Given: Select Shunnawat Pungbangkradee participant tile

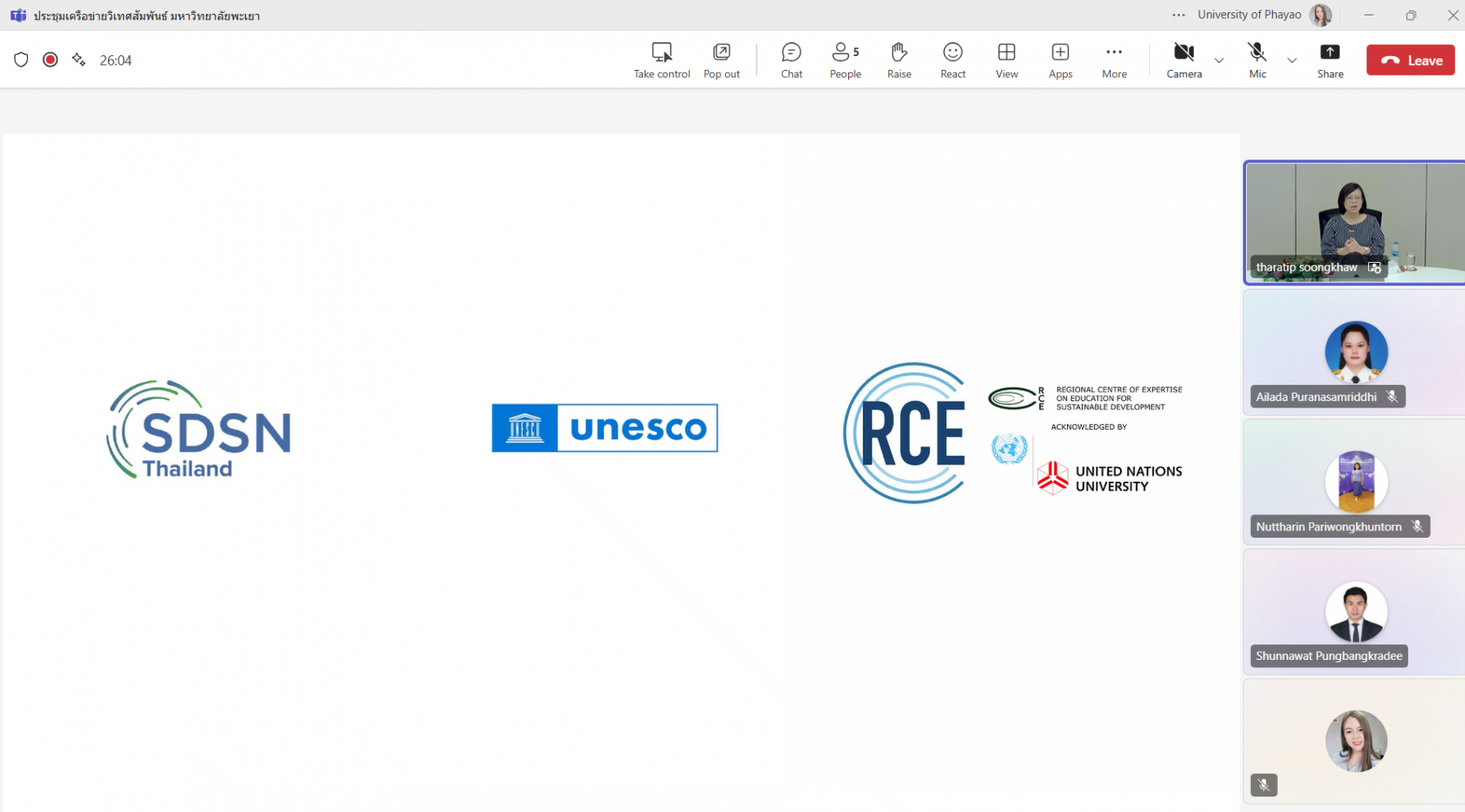Looking at the screenshot, I should coord(1354,612).
